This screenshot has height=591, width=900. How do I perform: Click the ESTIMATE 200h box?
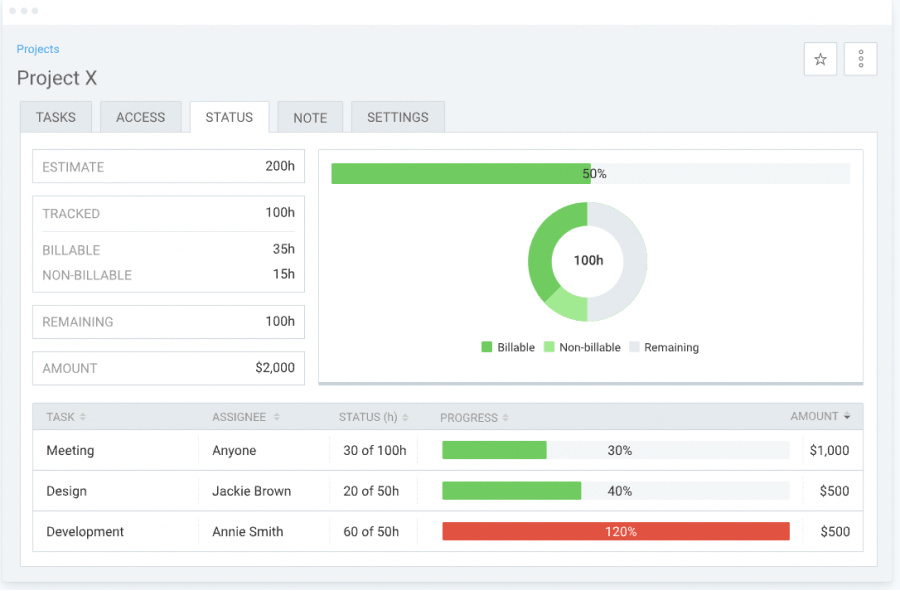(168, 166)
